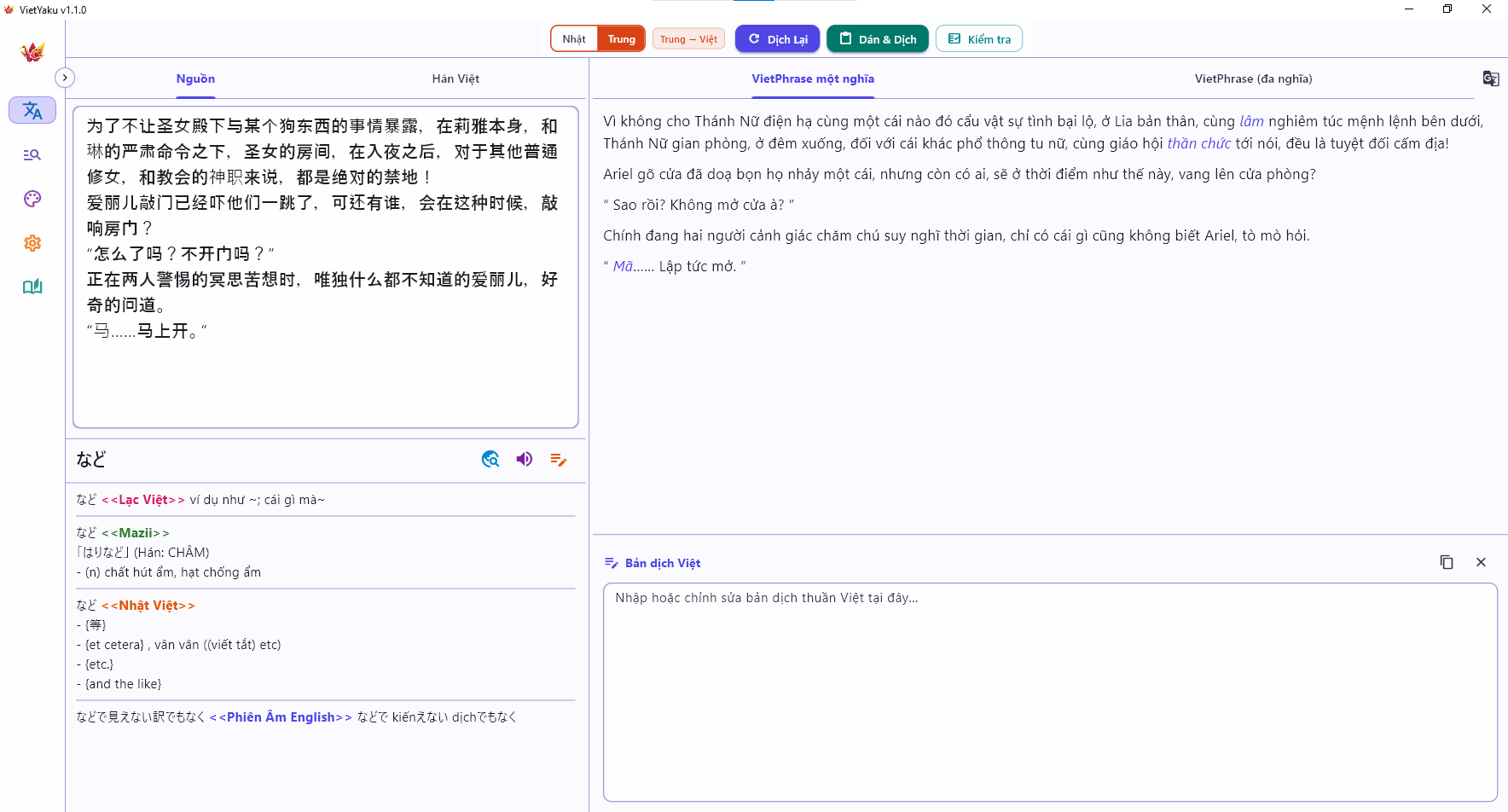Viewport: 1508px width, 812px height.
Task: Open the translate page in sidebar
Action: 32,110
